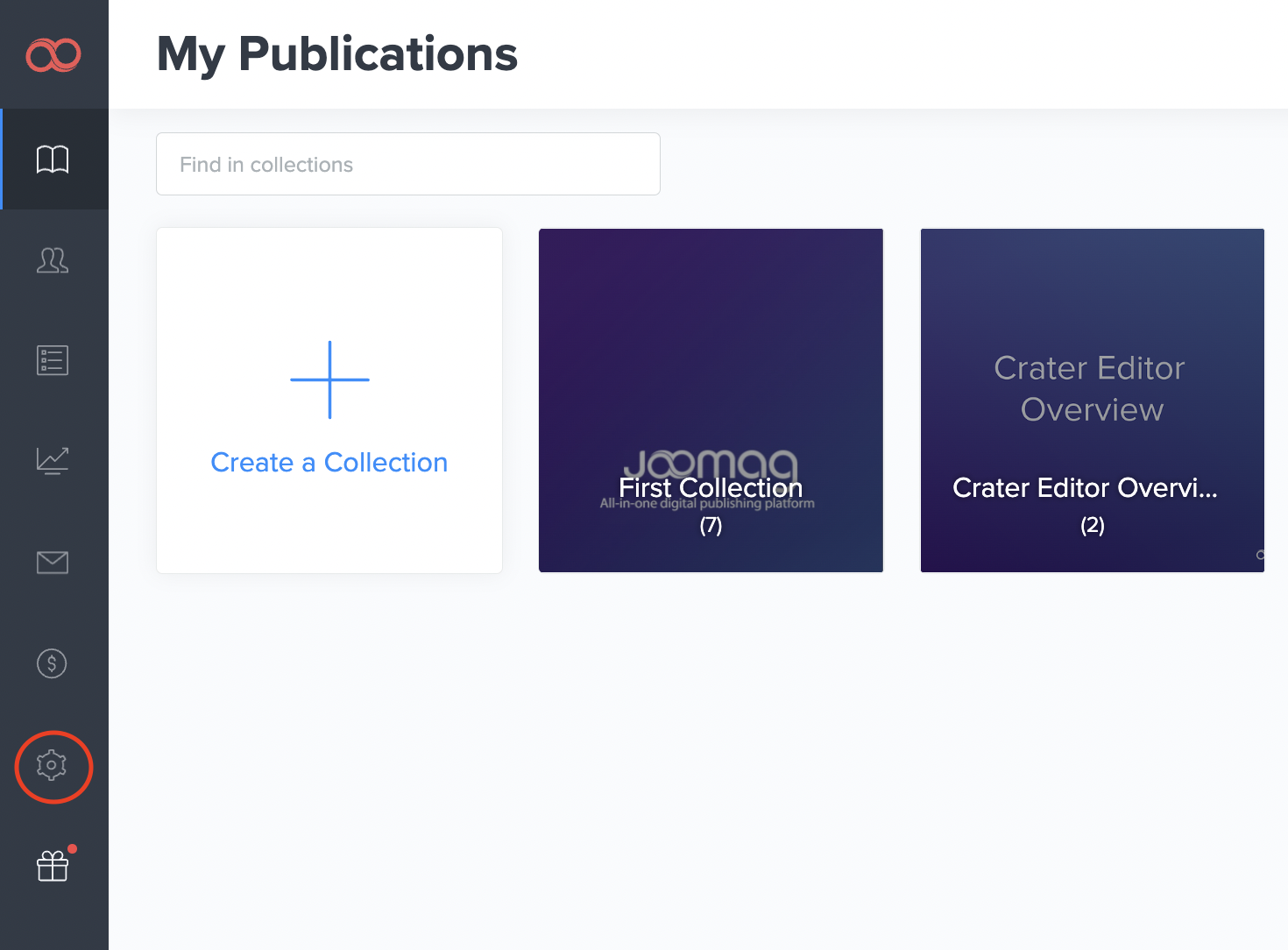Click the blue plus icon
Viewport: 1288px width, 950px height.
tap(329, 379)
